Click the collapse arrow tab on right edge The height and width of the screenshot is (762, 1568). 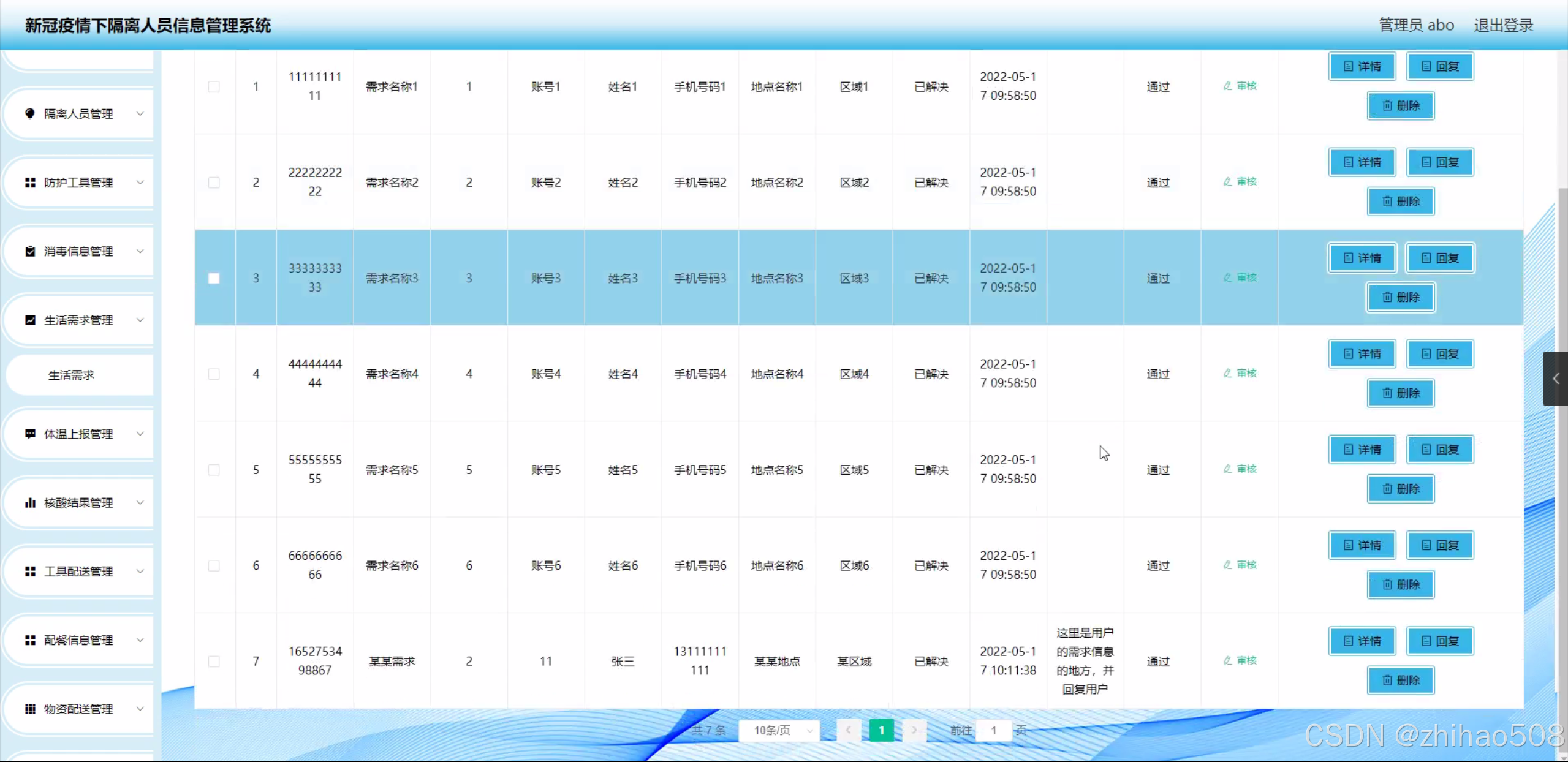point(1555,379)
